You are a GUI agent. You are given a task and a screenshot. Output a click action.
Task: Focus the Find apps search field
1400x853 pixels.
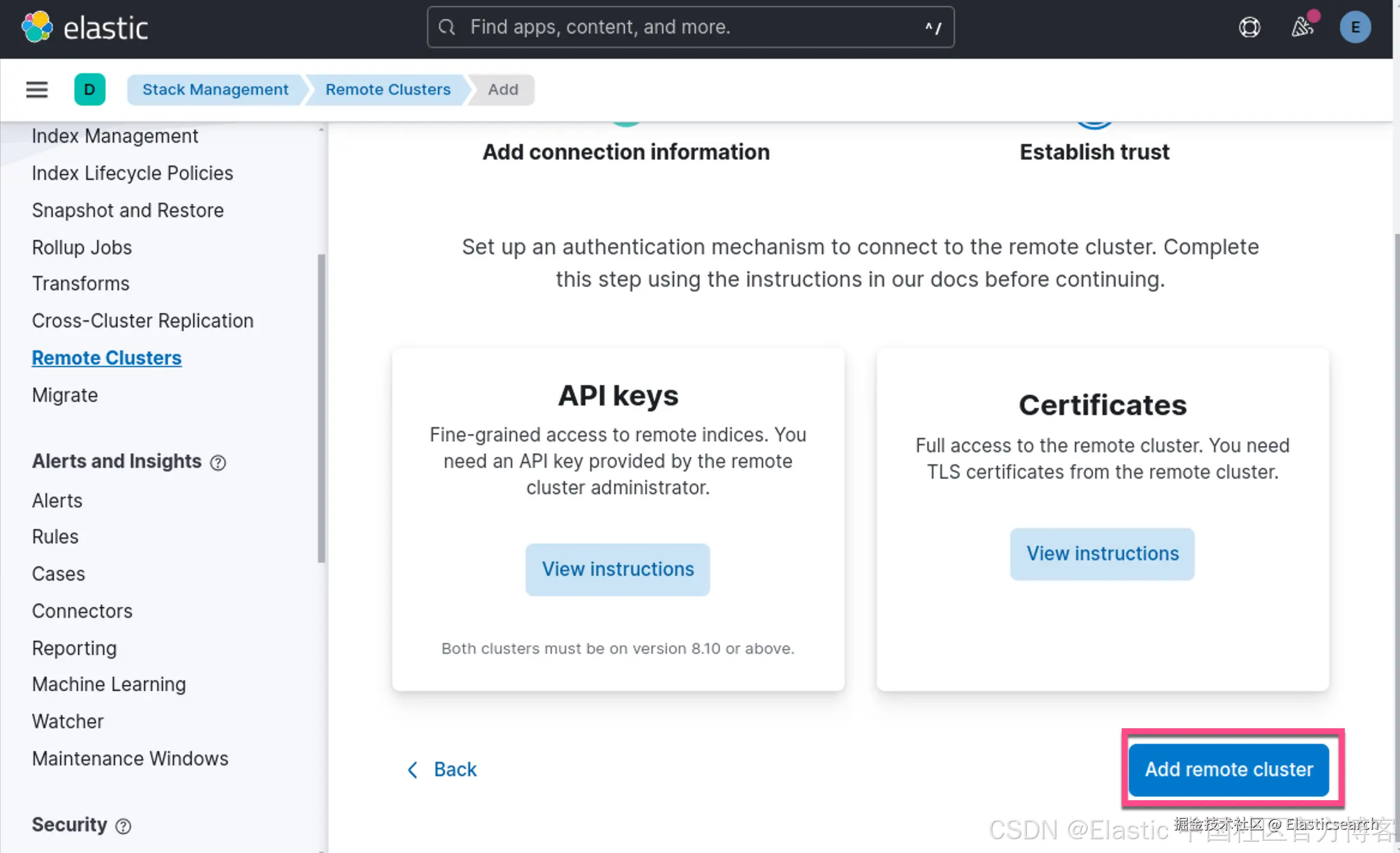690,27
